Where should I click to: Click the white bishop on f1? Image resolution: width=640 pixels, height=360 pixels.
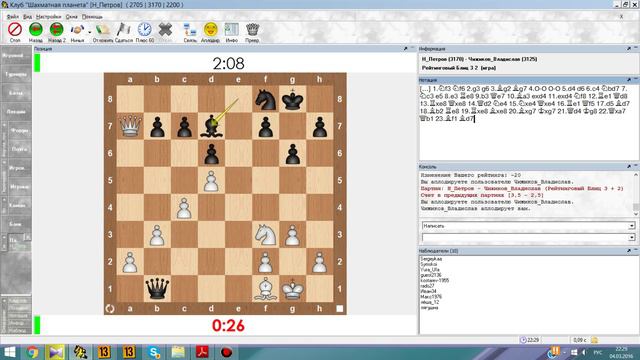[265, 288]
